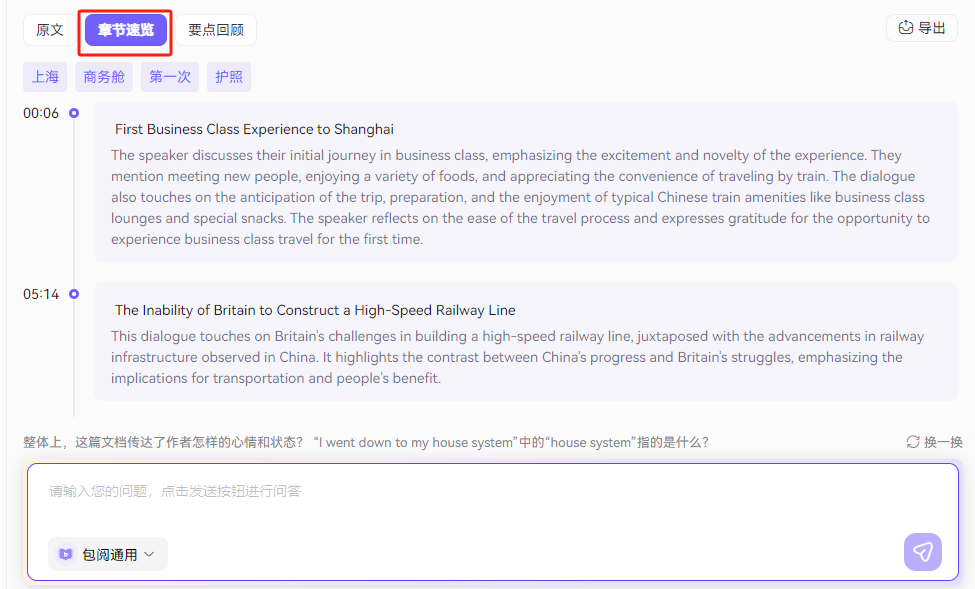The width and height of the screenshot is (975, 589).
Task: Click the paper plane send icon
Action: [x=923, y=552]
